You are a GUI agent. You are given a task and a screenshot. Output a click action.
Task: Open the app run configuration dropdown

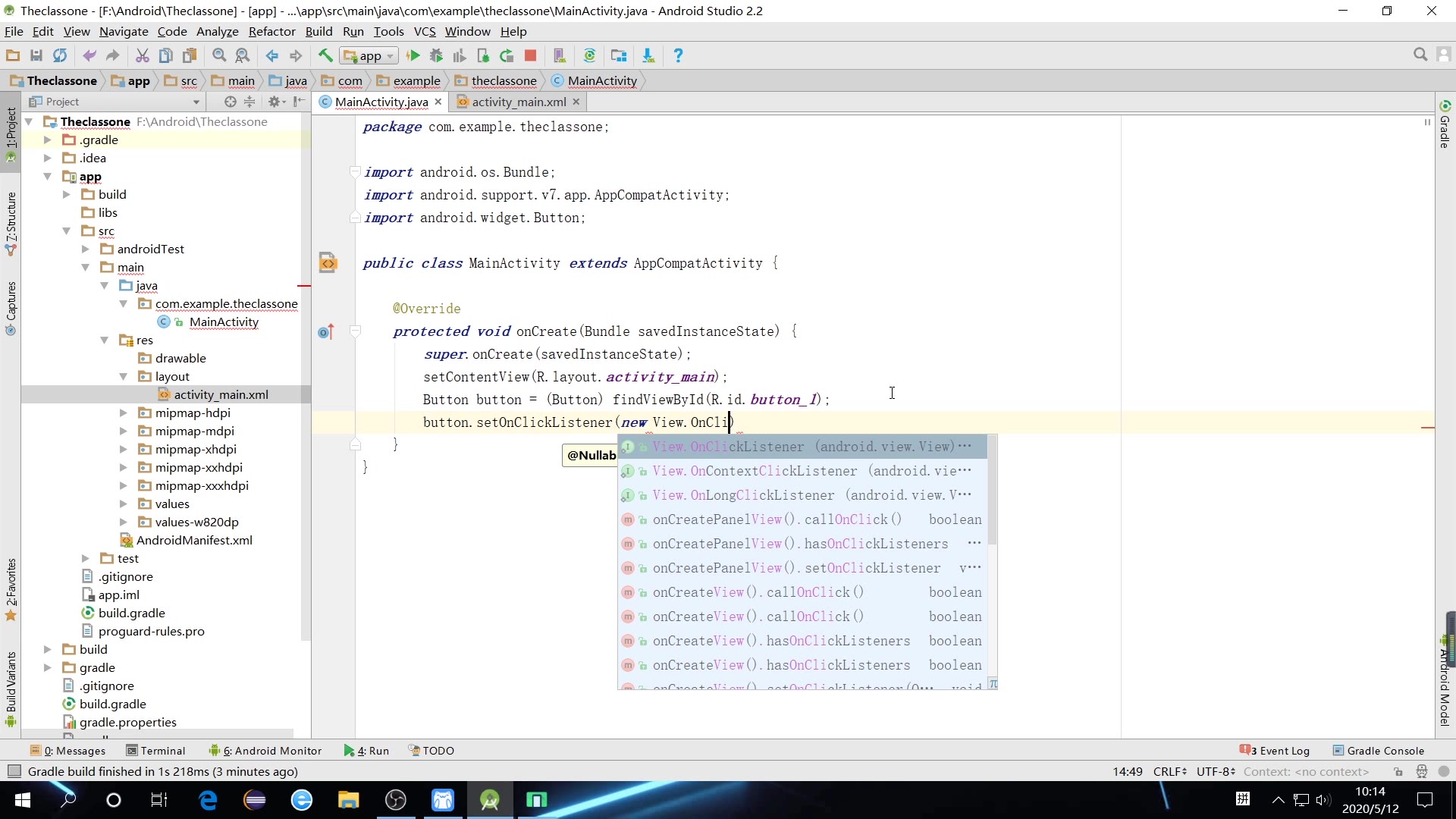click(369, 55)
